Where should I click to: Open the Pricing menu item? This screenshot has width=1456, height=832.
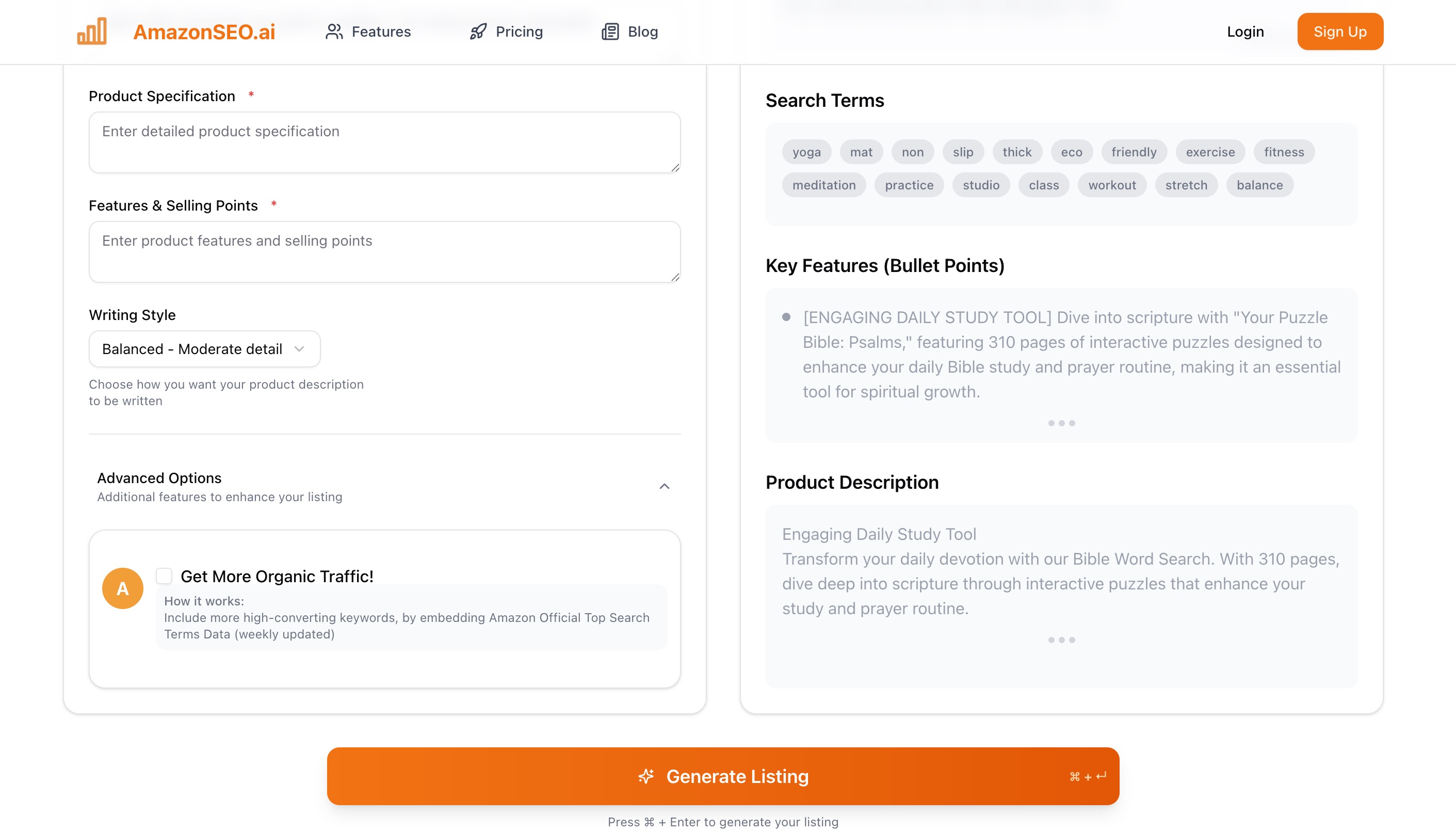pos(506,31)
